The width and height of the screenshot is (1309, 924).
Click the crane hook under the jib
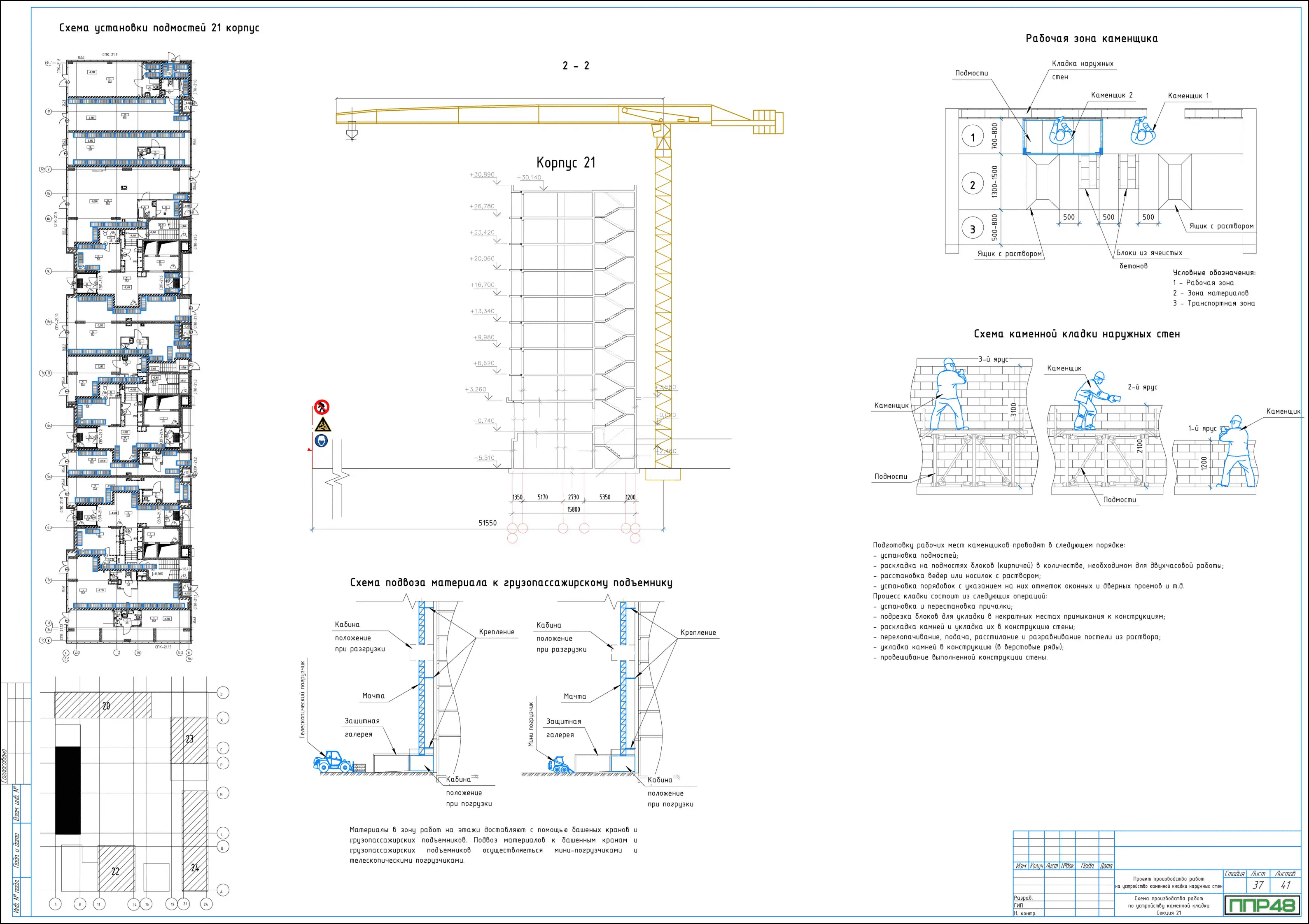tap(352, 133)
